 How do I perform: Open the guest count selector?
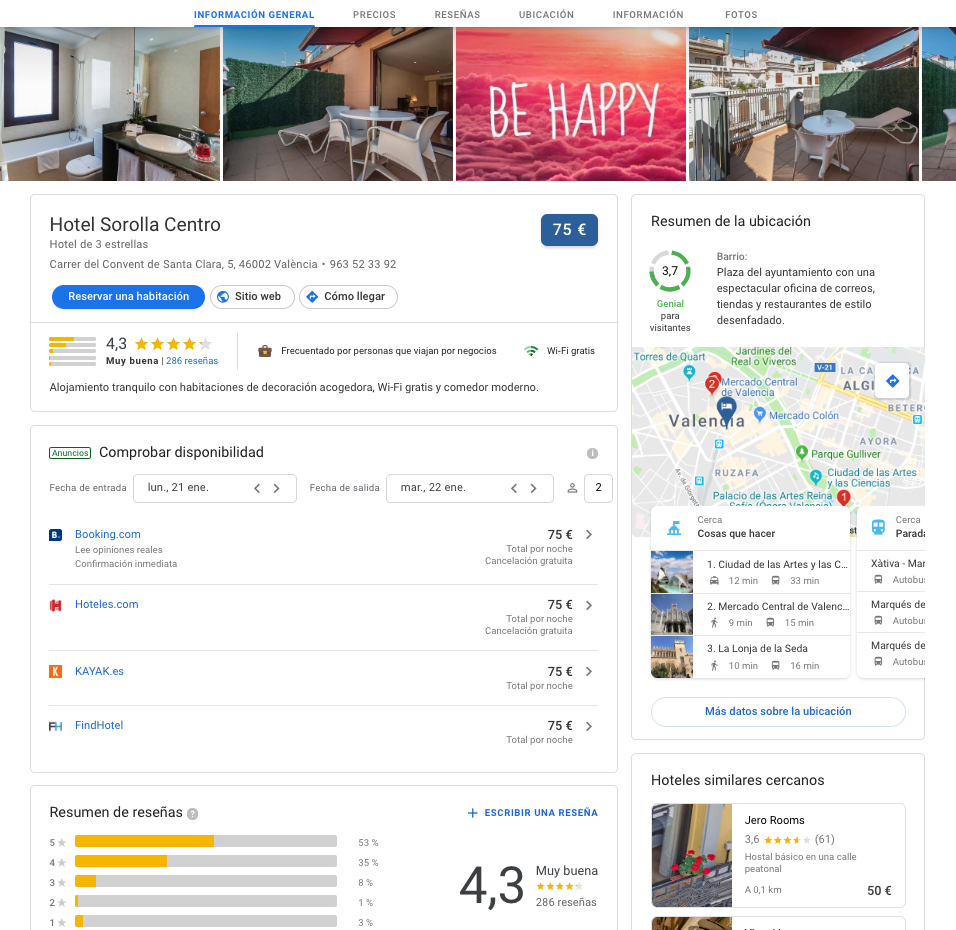(597, 488)
